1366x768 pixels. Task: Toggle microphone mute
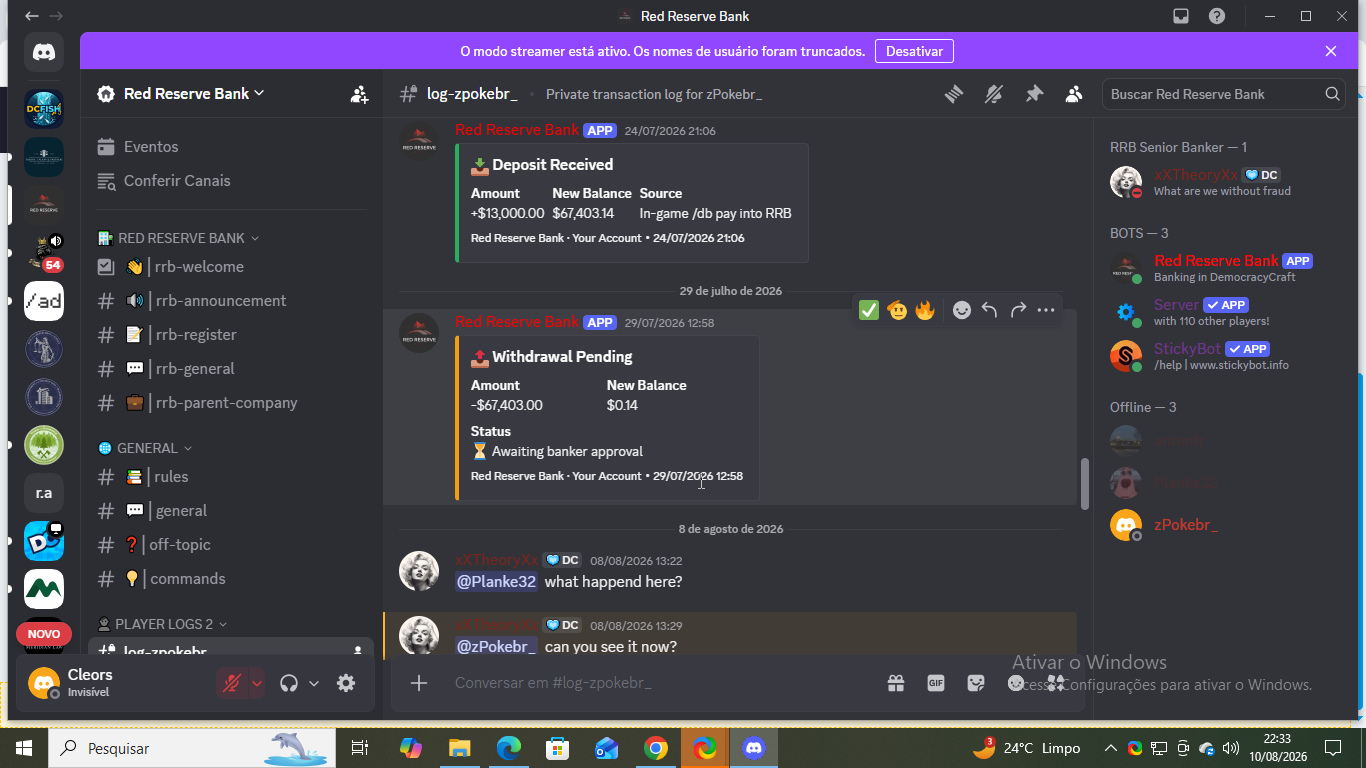click(x=232, y=683)
